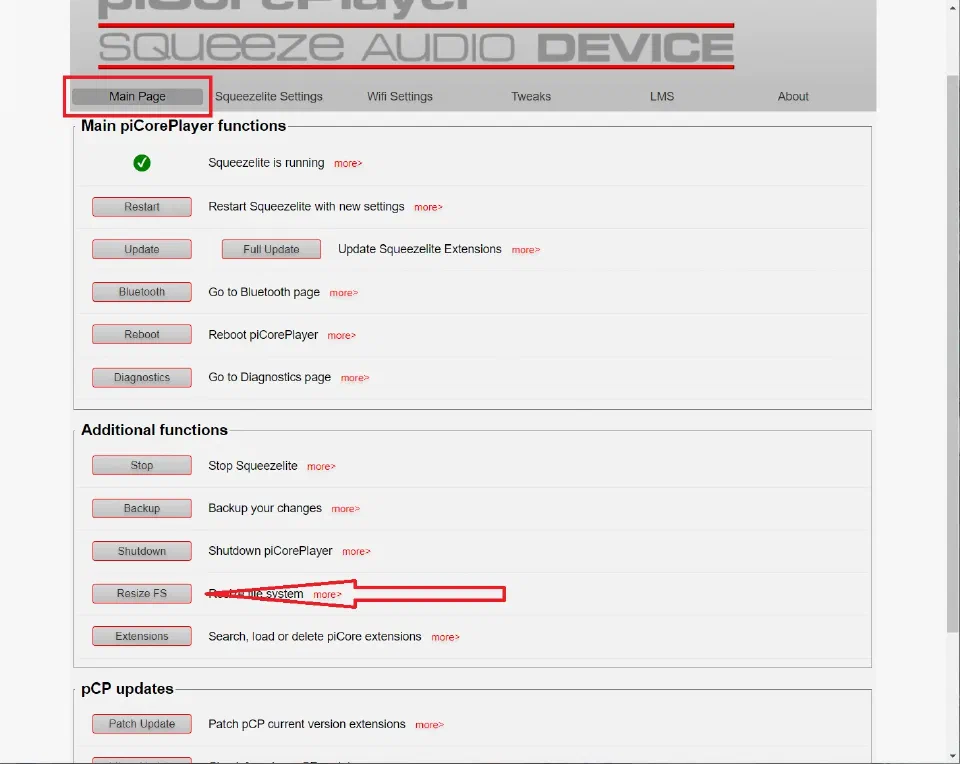
Task: Expand 'more>' beside Stop Squeezelite
Action: click(321, 466)
